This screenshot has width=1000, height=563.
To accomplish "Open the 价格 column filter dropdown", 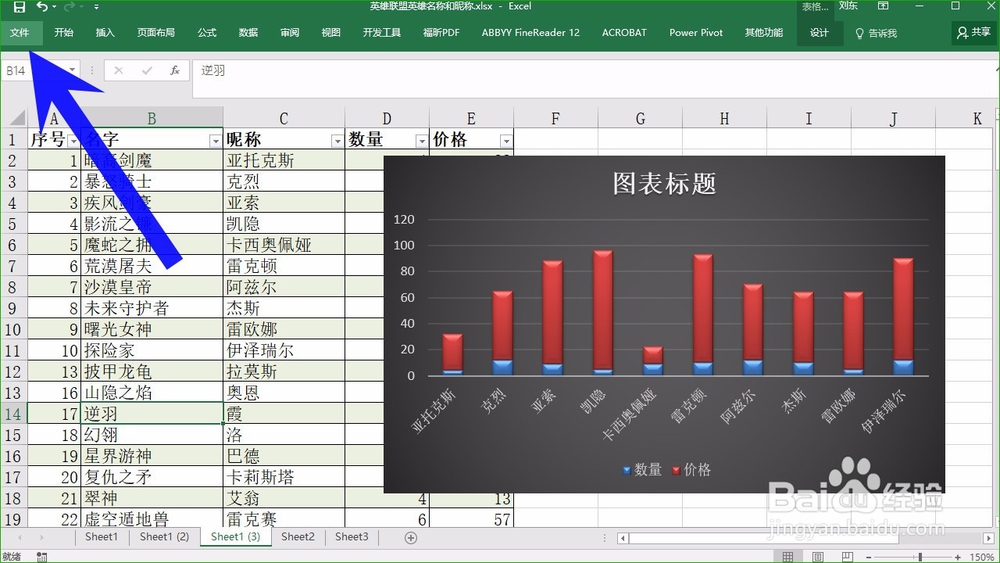I will (x=506, y=141).
